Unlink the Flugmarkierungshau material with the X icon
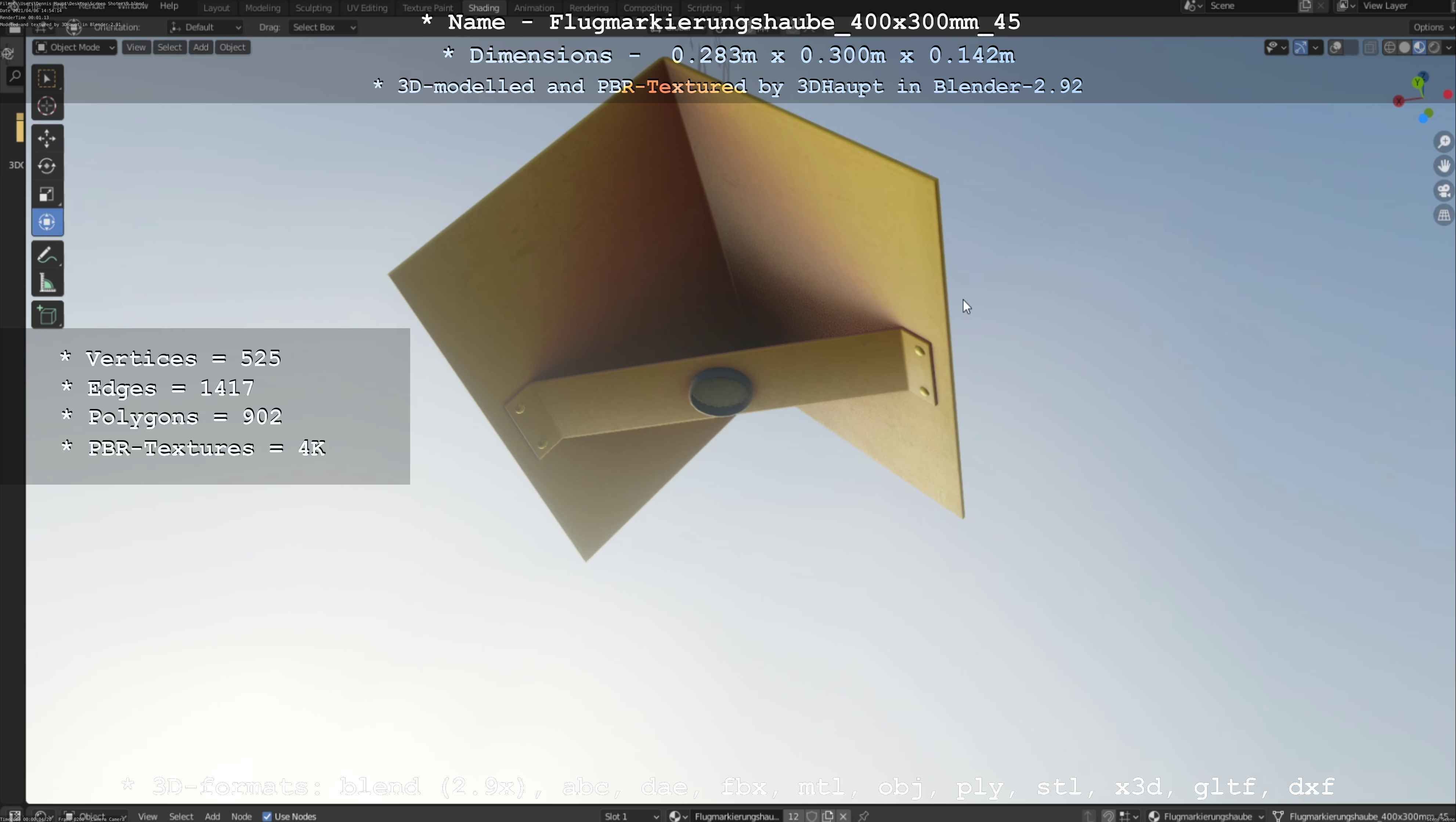Viewport: 1456px width, 822px height. click(x=843, y=816)
